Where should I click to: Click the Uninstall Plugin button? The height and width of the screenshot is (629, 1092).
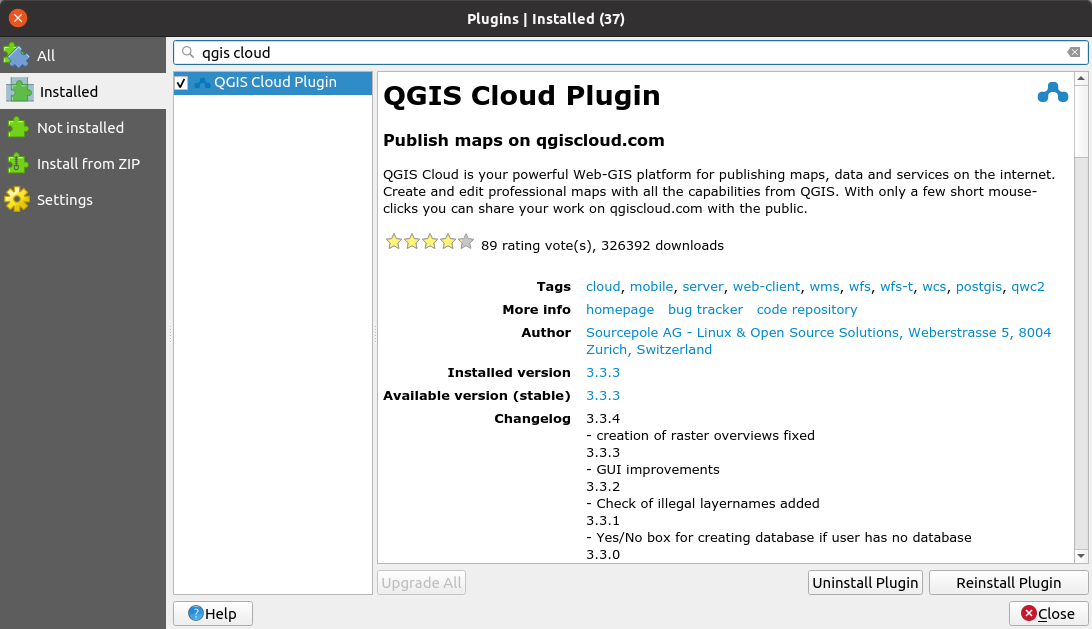865,583
